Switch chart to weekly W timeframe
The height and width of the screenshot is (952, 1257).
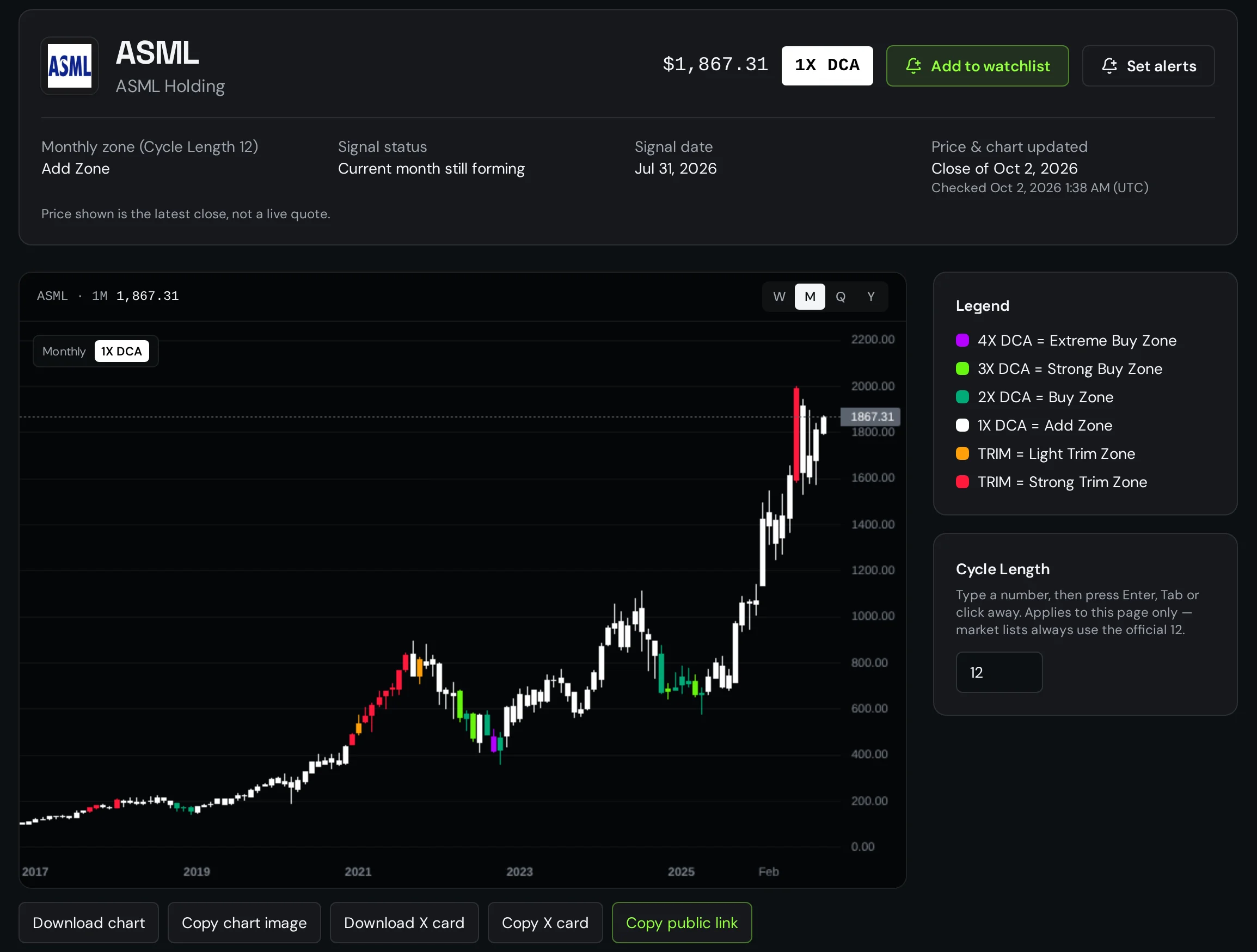779,297
